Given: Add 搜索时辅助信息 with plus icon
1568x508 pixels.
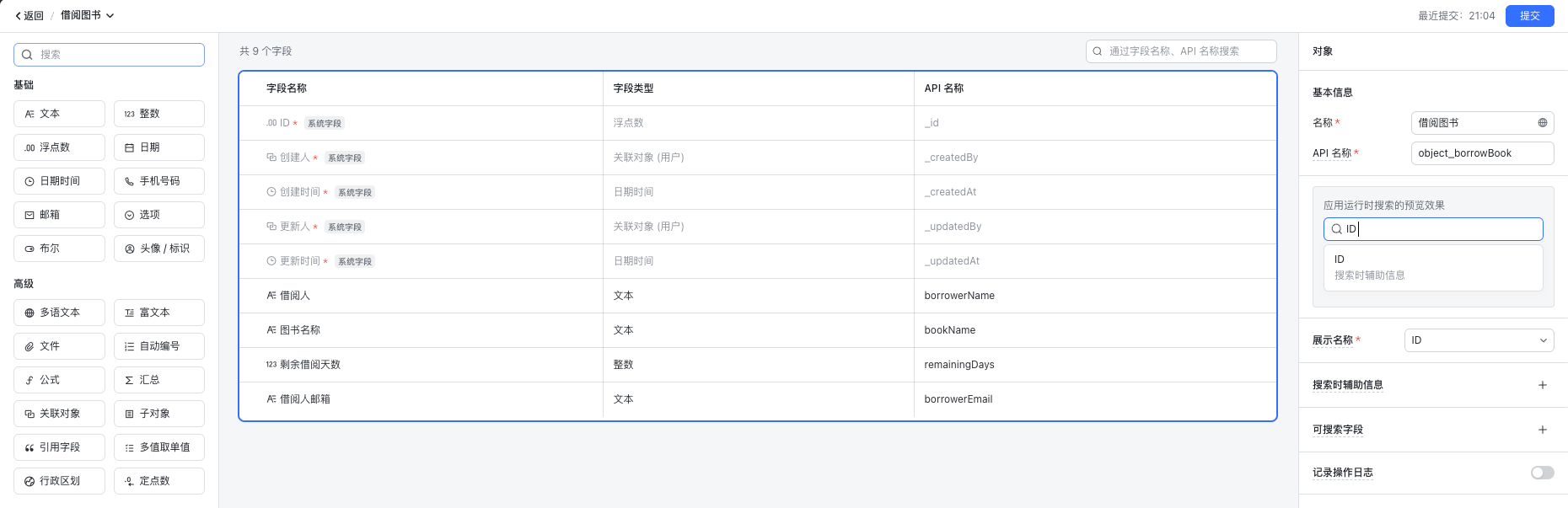Looking at the screenshot, I should point(1543,385).
